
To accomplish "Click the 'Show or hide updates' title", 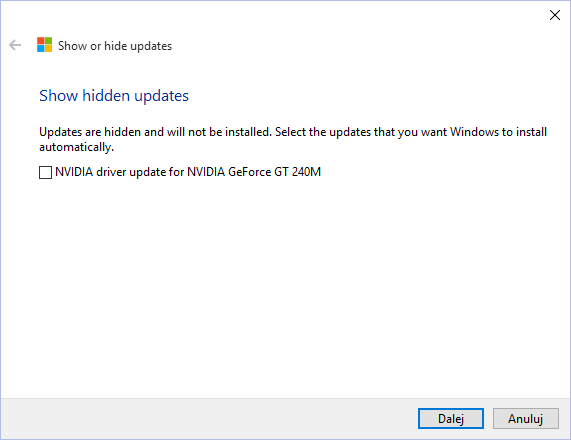I will (115, 46).
